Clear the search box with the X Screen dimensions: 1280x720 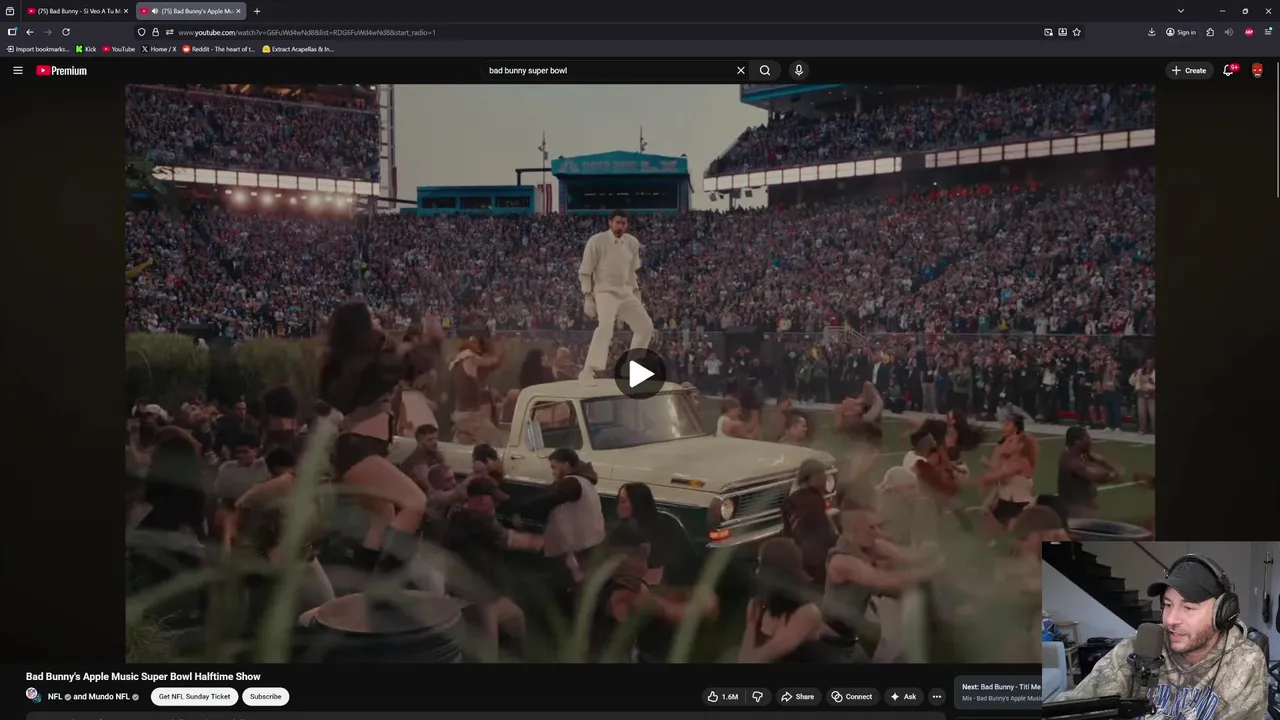click(x=741, y=70)
